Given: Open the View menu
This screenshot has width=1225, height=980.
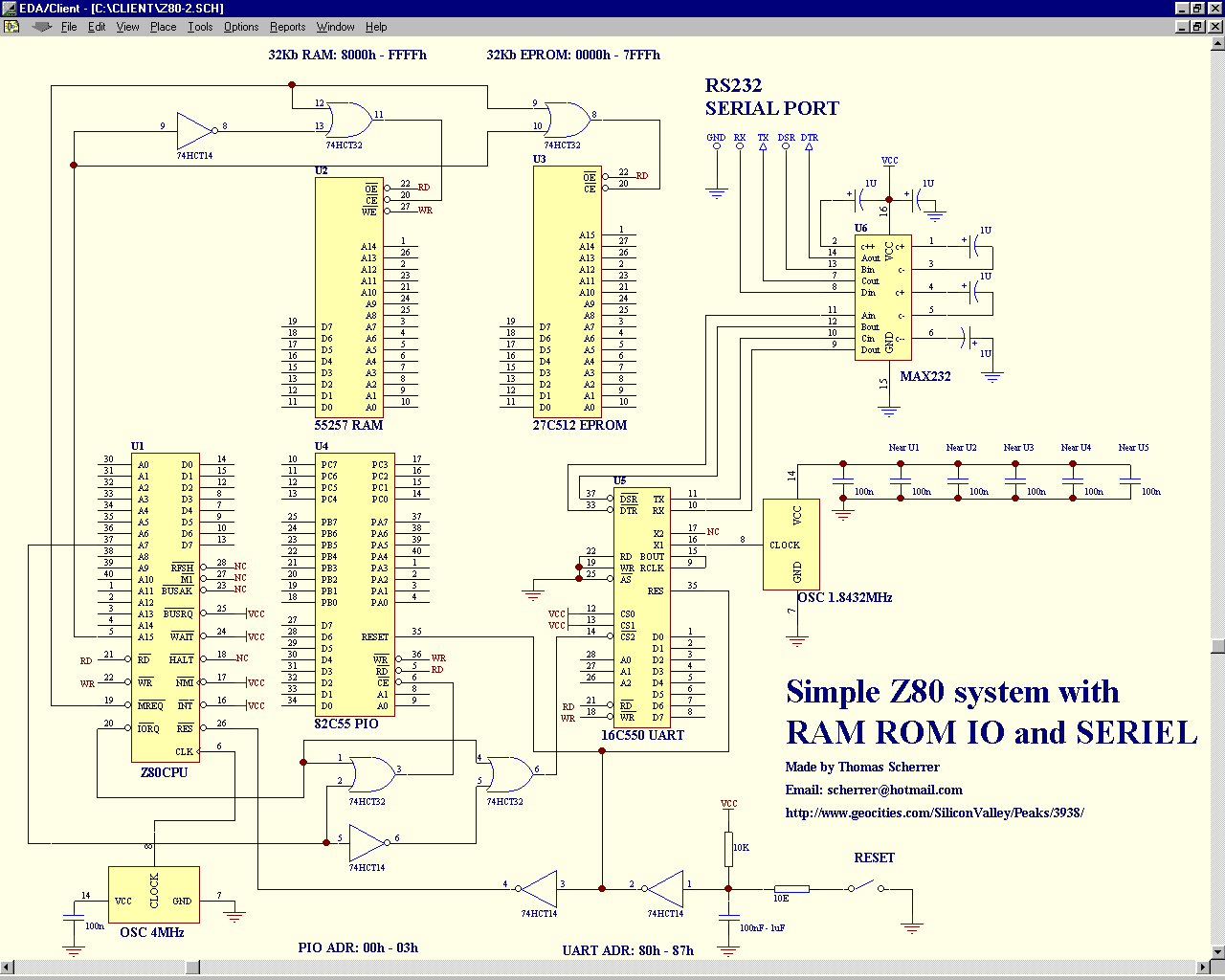Looking at the screenshot, I should tap(127, 27).
